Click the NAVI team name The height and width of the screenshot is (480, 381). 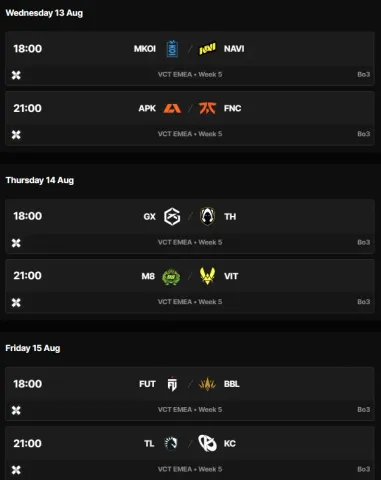pyautogui.click(x=234, y=49)
